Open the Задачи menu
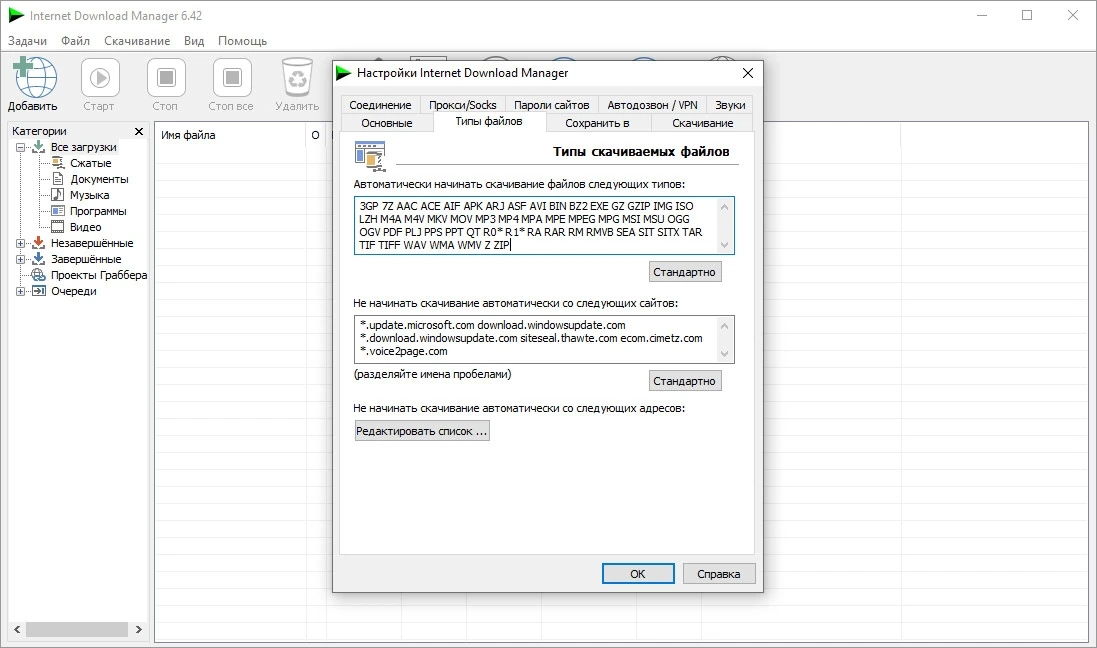Viewport: 1097px width, 648px height. coord(27,41)
